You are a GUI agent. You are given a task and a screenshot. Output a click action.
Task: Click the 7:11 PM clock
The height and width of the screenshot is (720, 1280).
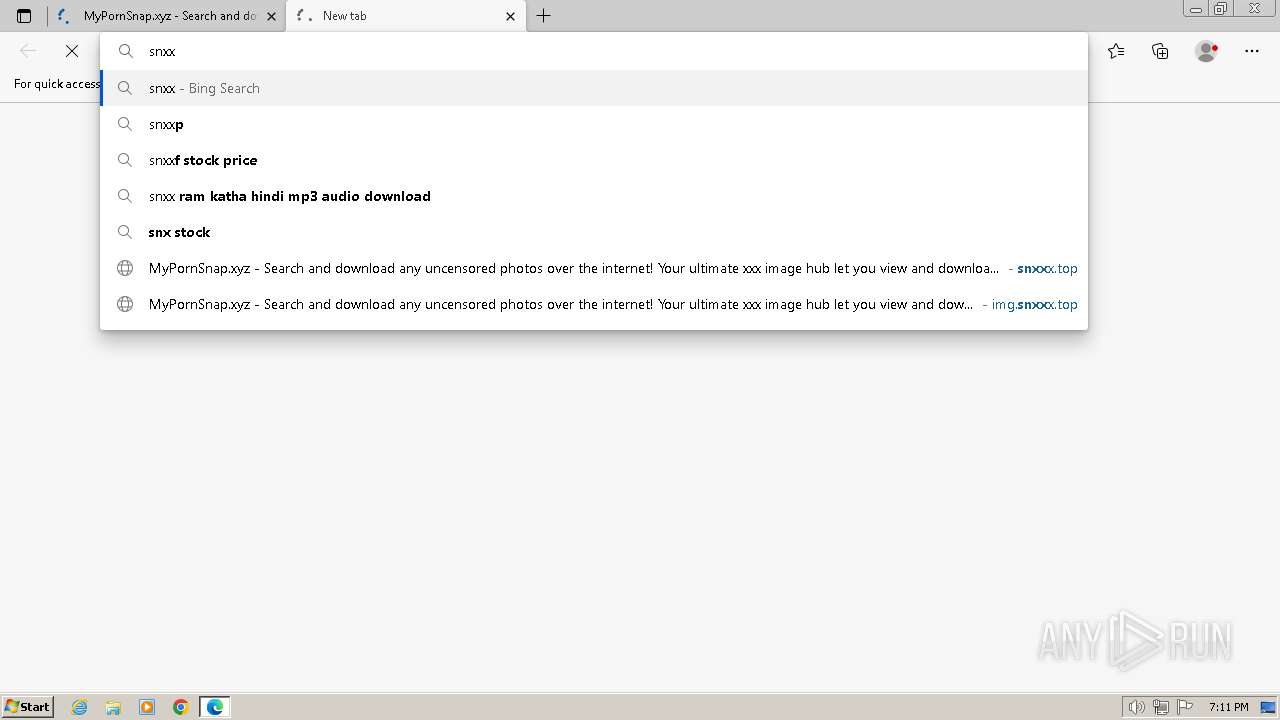click(x=1228, y=707)
